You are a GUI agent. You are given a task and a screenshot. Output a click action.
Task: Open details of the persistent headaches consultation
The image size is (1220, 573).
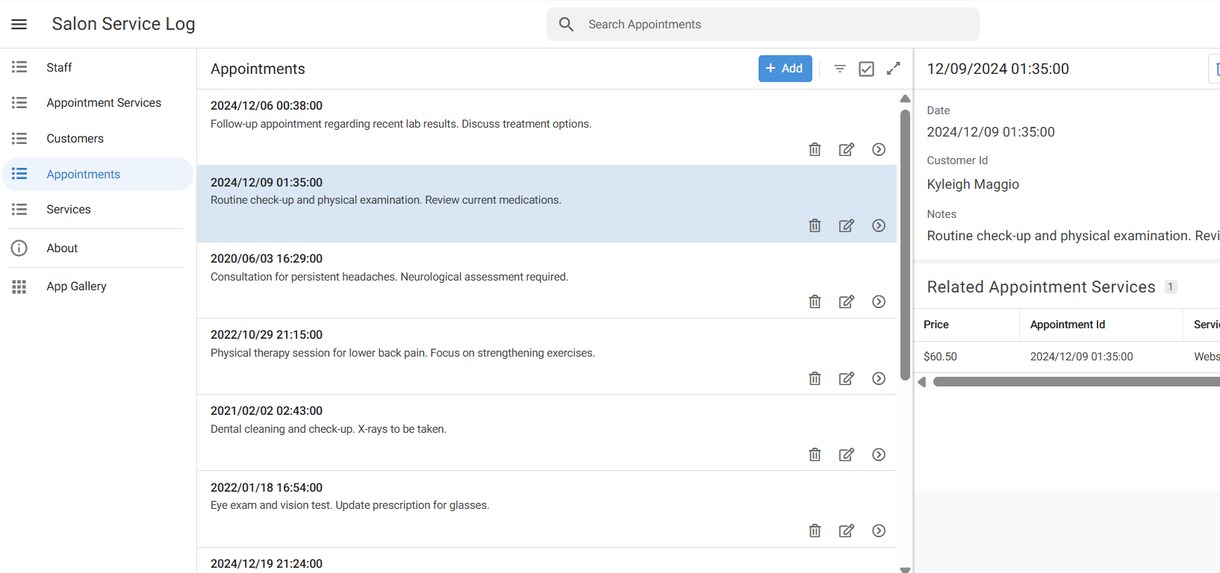coord(879,301)
